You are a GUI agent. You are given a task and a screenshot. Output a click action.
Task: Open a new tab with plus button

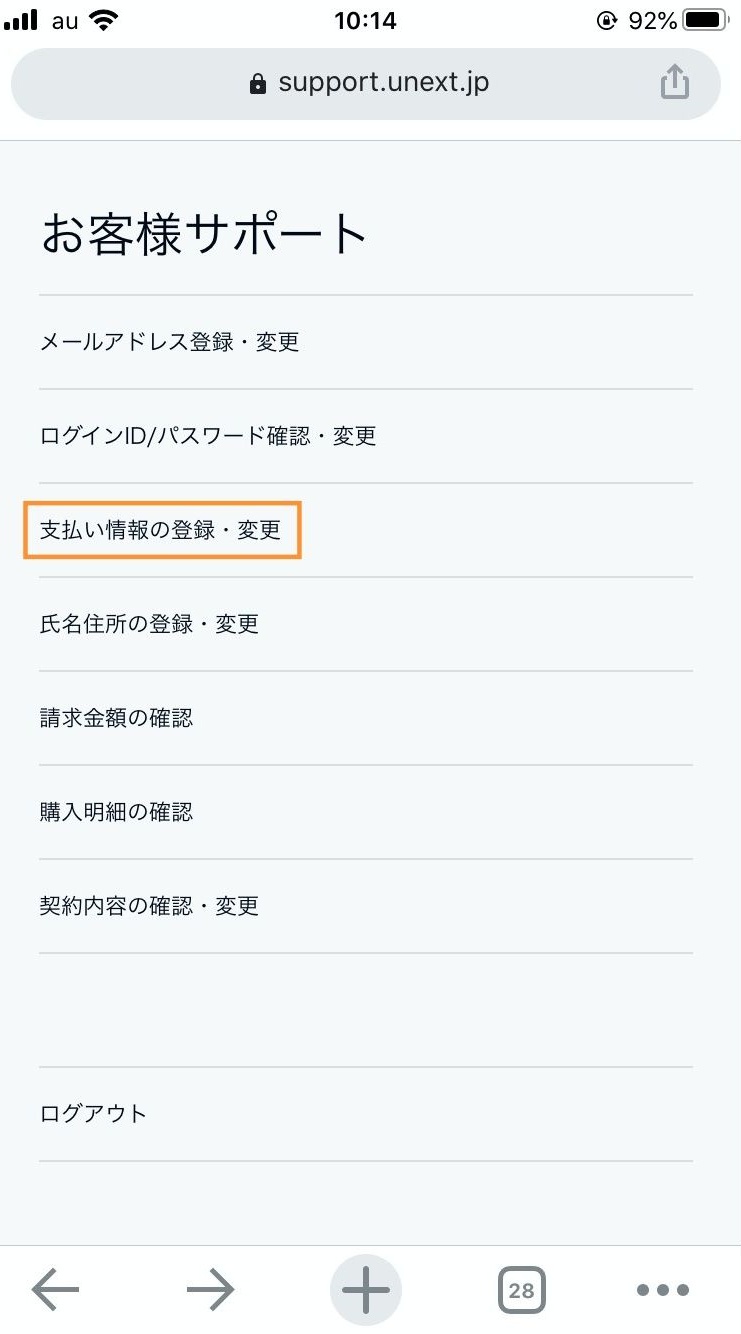click(x=366, y=1290)
